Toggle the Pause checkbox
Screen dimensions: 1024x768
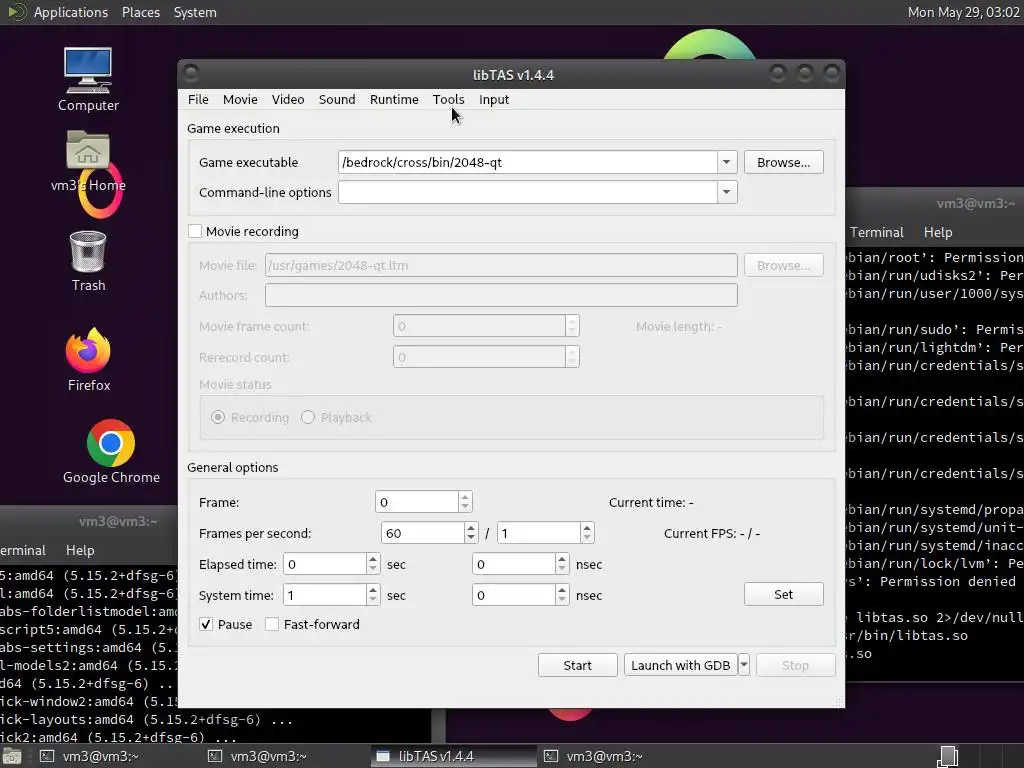pyautogui.click(x=206, y=624)
